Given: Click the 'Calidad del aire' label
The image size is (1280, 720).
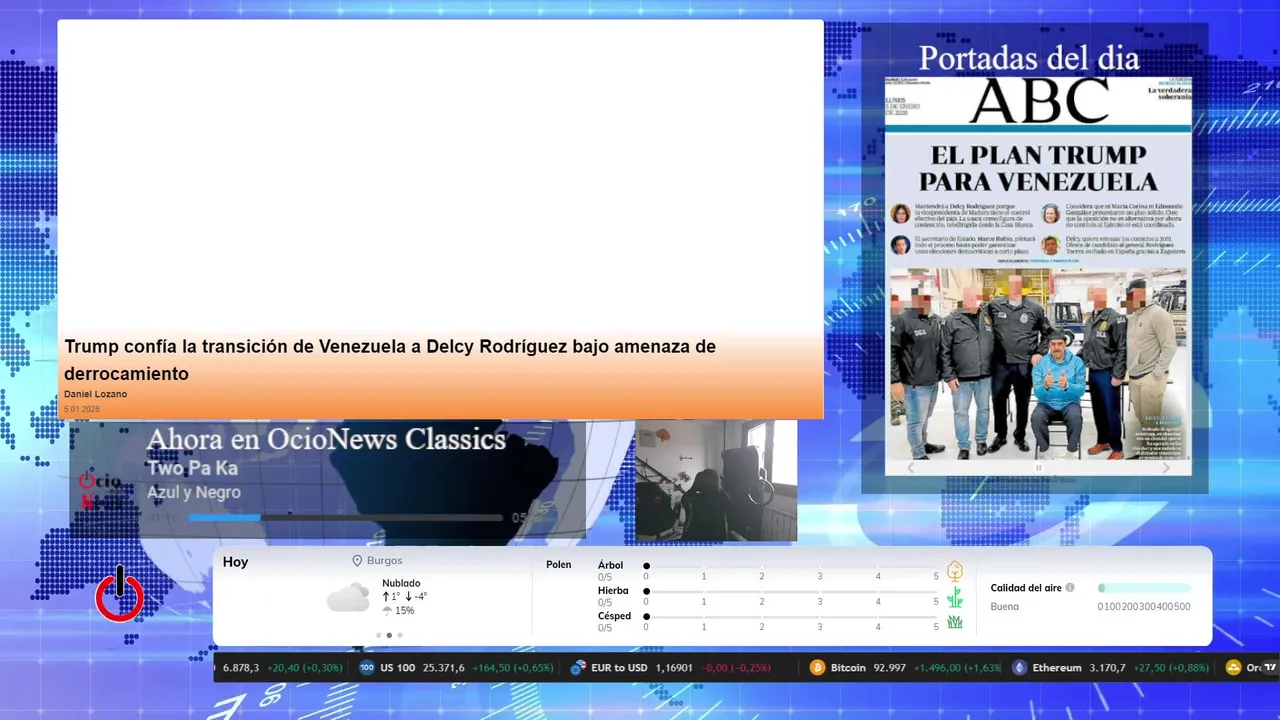Looking at the screenshot, I should (1026, 588).
